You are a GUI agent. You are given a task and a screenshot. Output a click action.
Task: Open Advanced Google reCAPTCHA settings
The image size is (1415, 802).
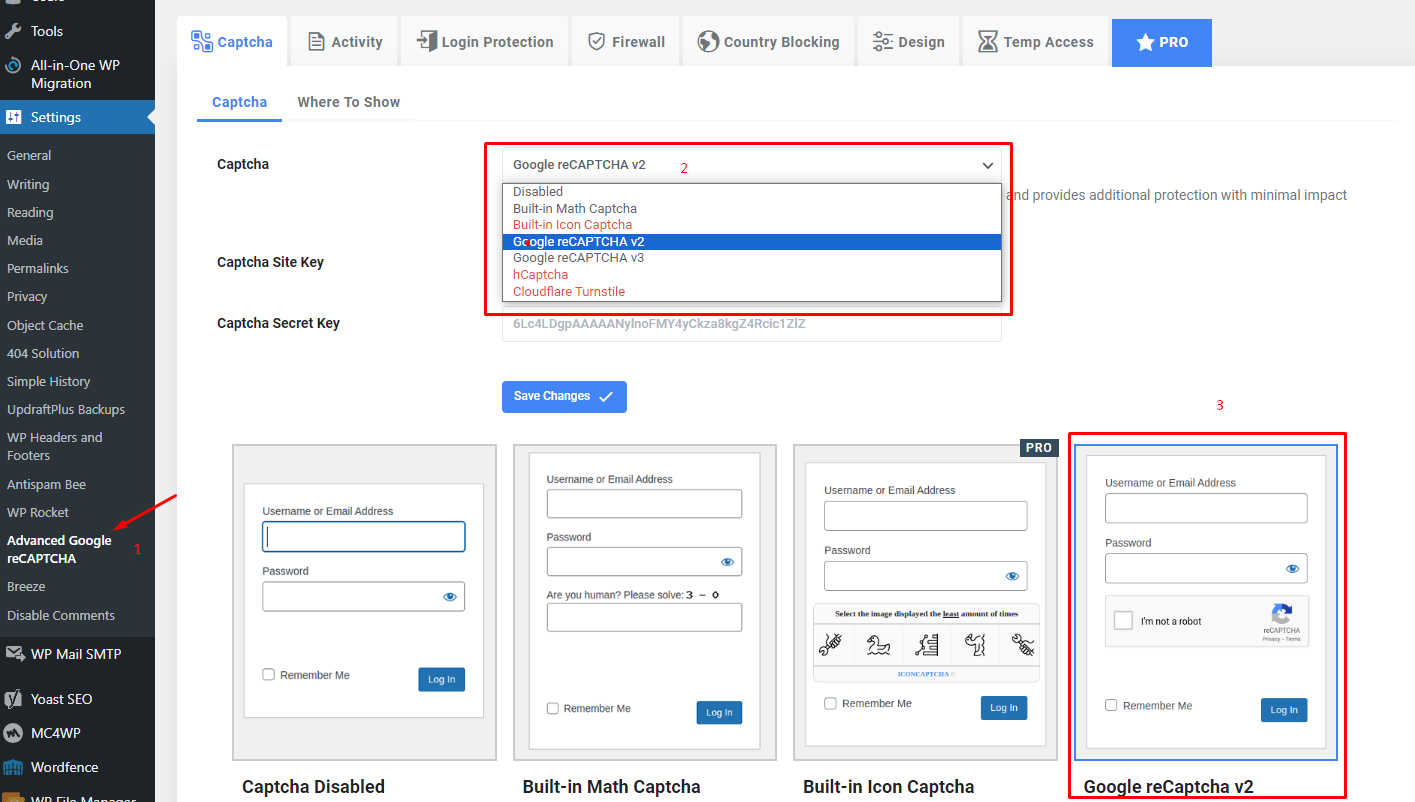pos(60,549)
